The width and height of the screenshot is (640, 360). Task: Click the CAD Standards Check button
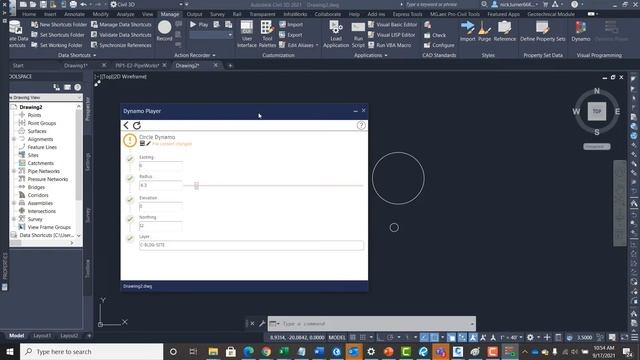435,35
